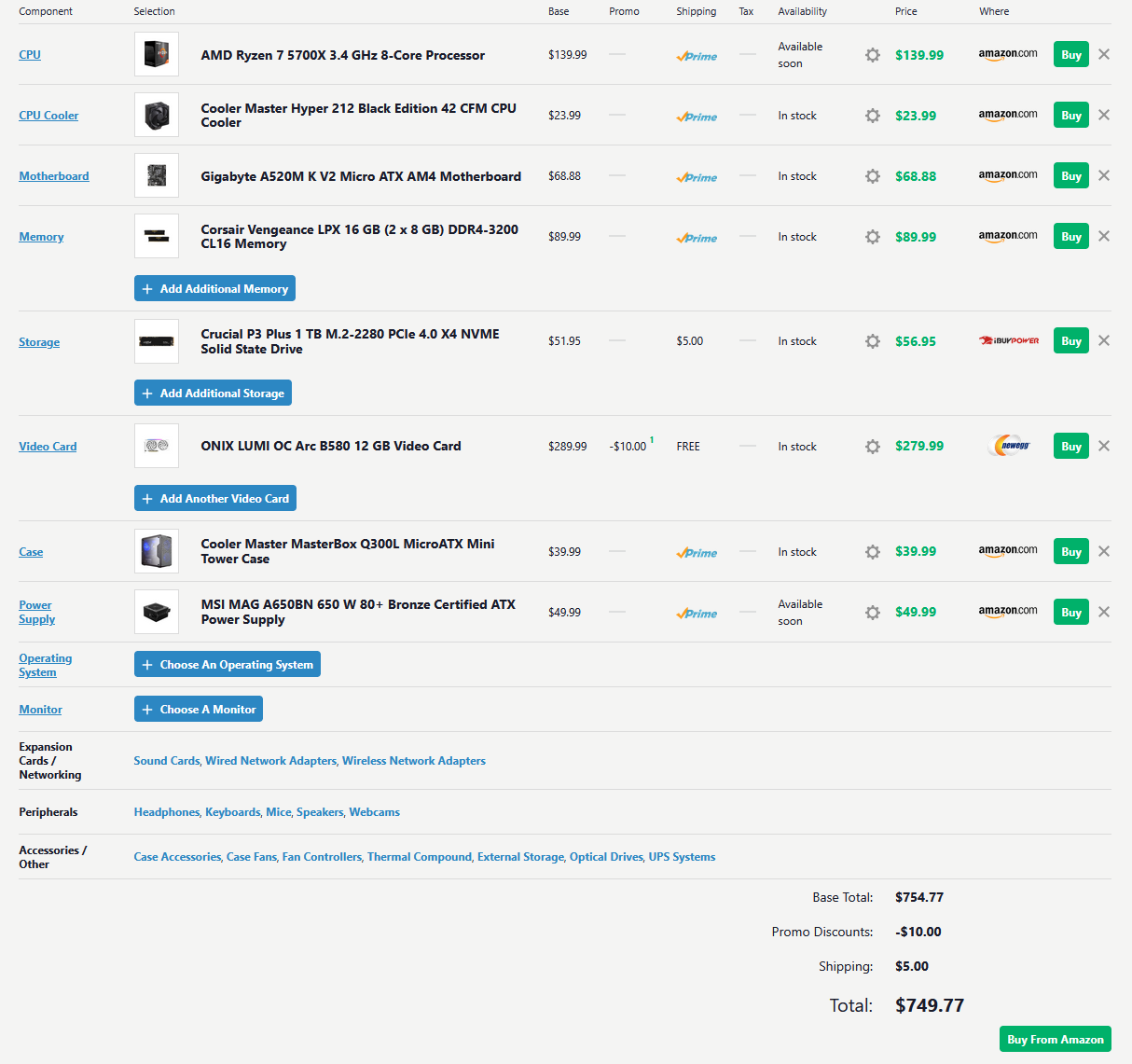Open settings gear for CPU row
1132x1064 pixels.
coord(873,55)
